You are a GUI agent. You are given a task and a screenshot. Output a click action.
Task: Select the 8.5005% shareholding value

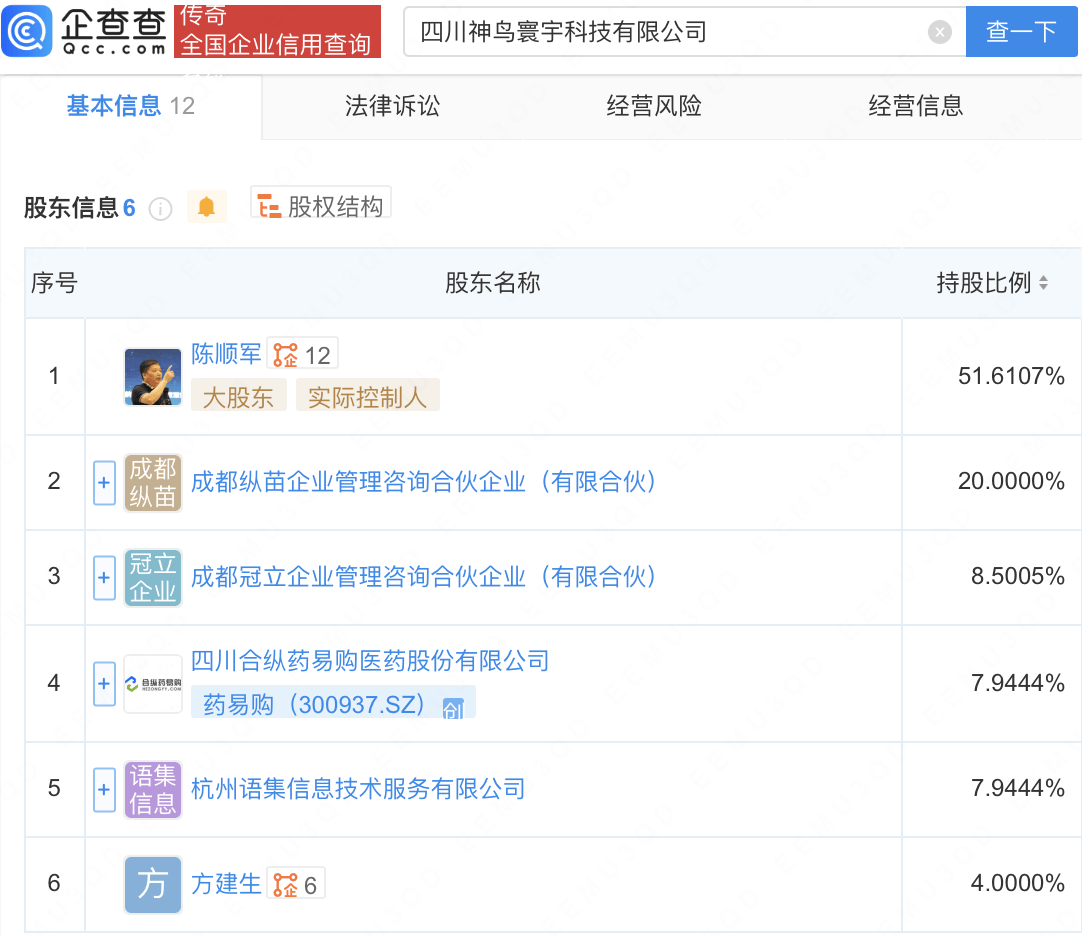coord(1017,576)
